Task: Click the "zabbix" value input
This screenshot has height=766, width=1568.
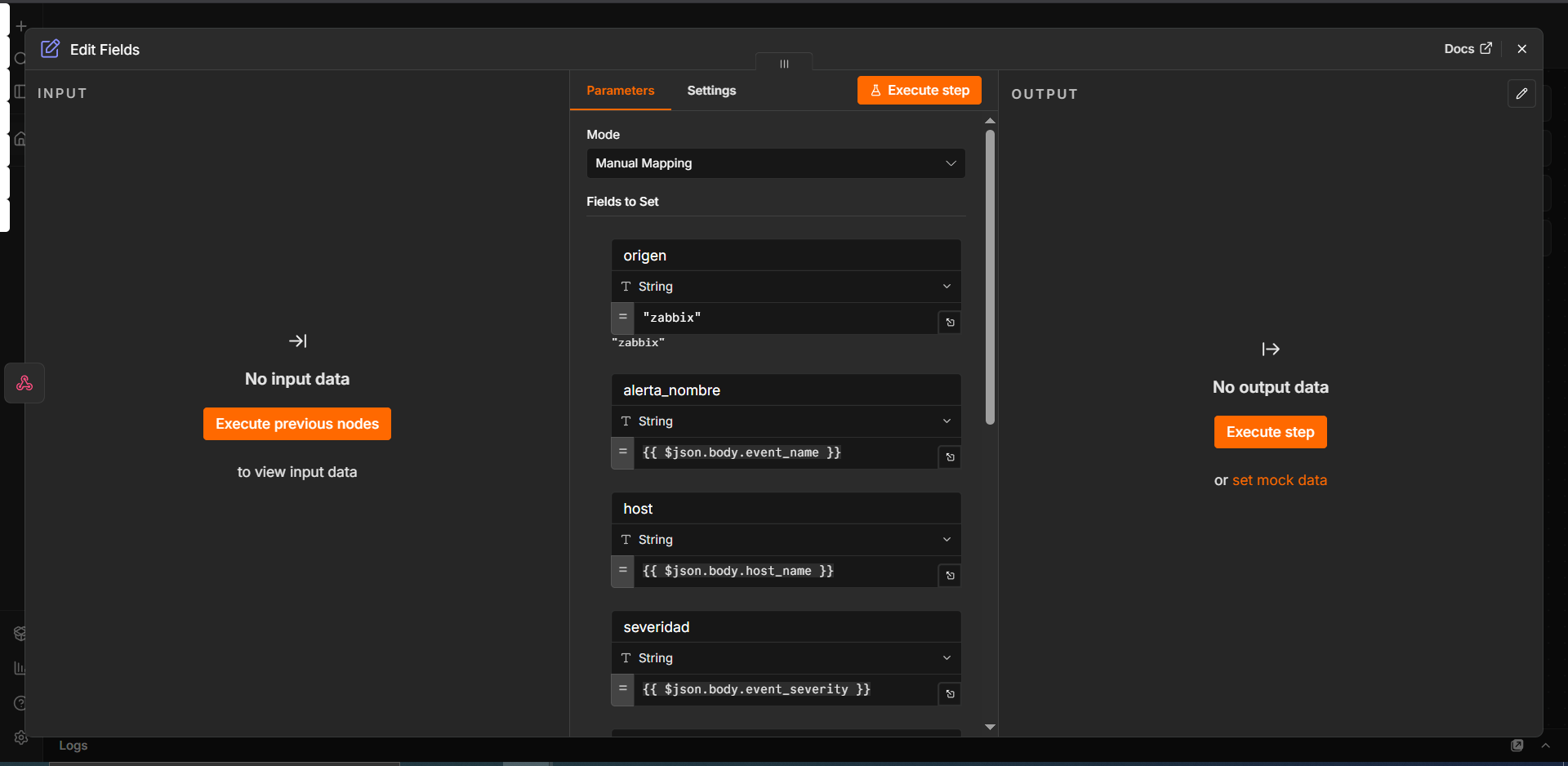Action: click(786, 318)
